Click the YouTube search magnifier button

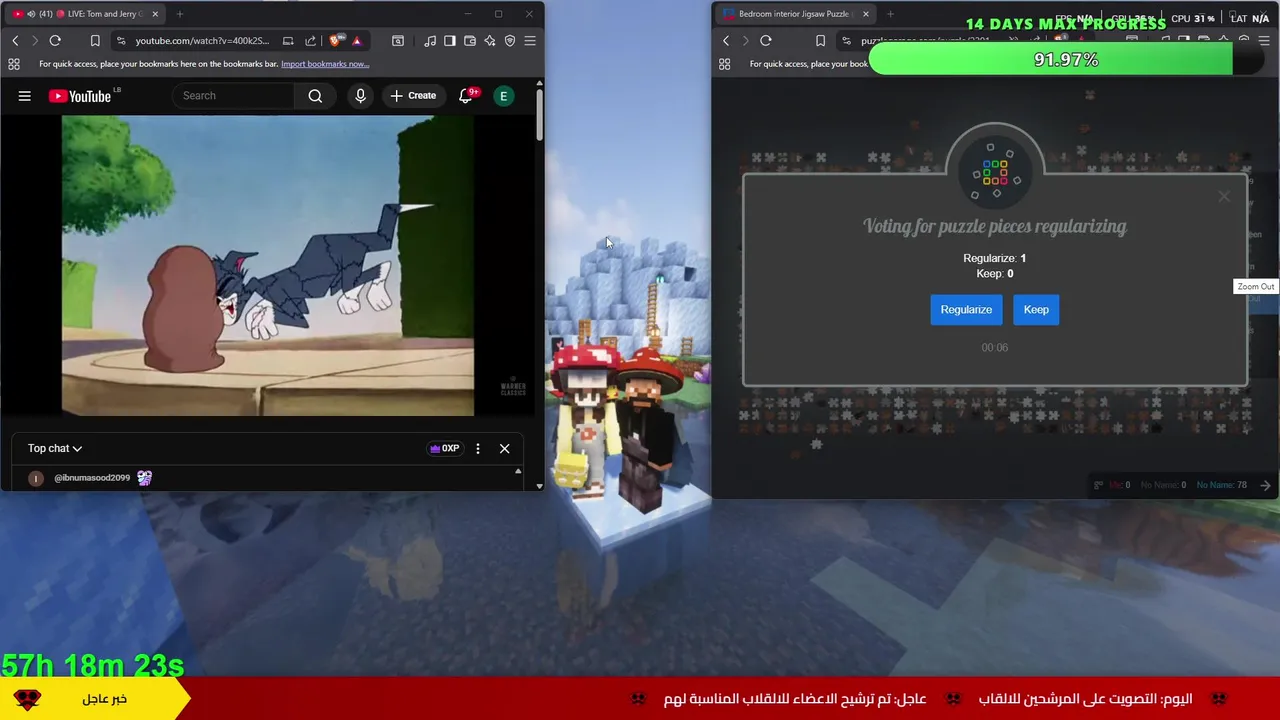[315, 96]
